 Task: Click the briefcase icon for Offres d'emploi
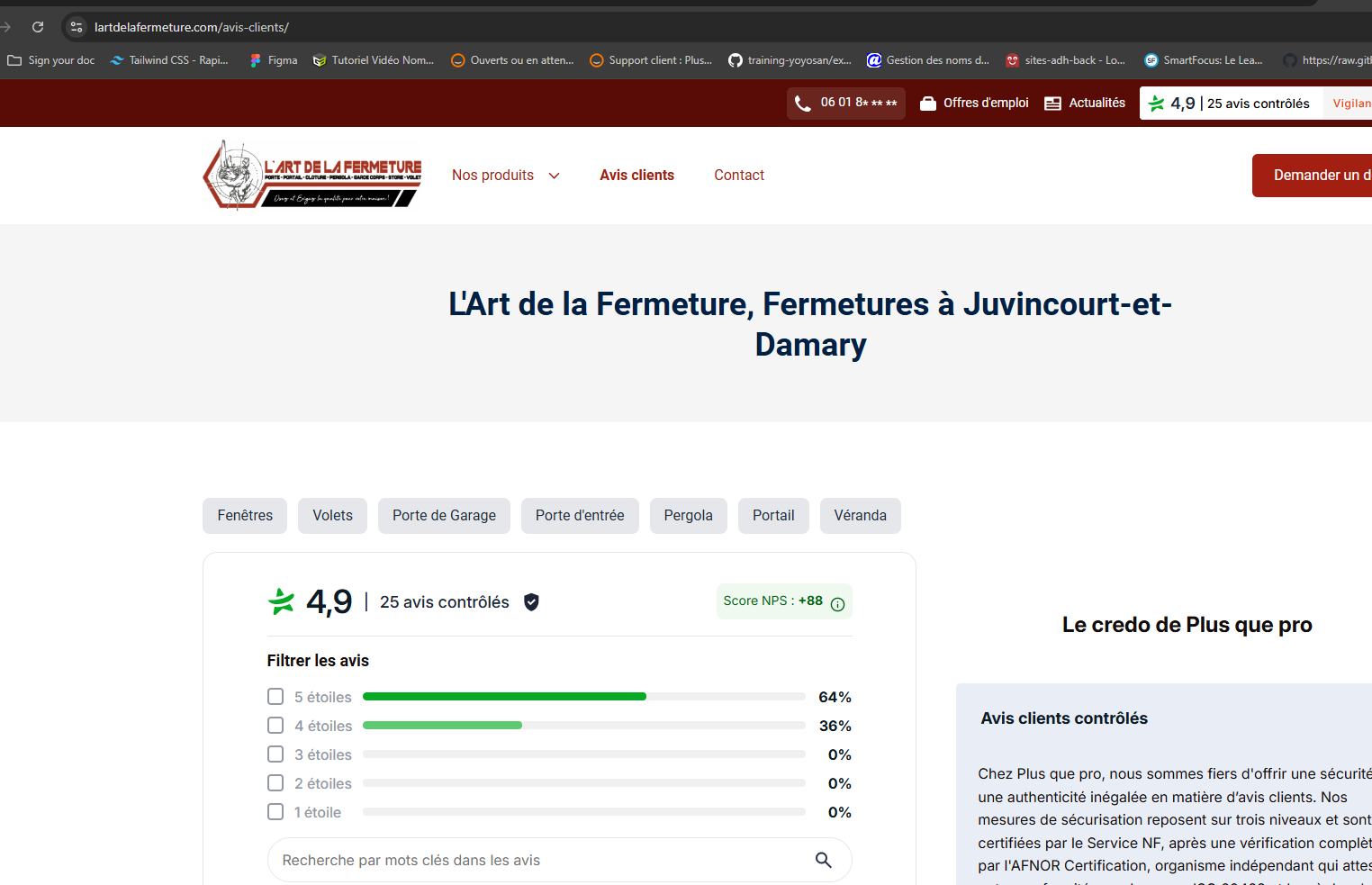point(928,104)
